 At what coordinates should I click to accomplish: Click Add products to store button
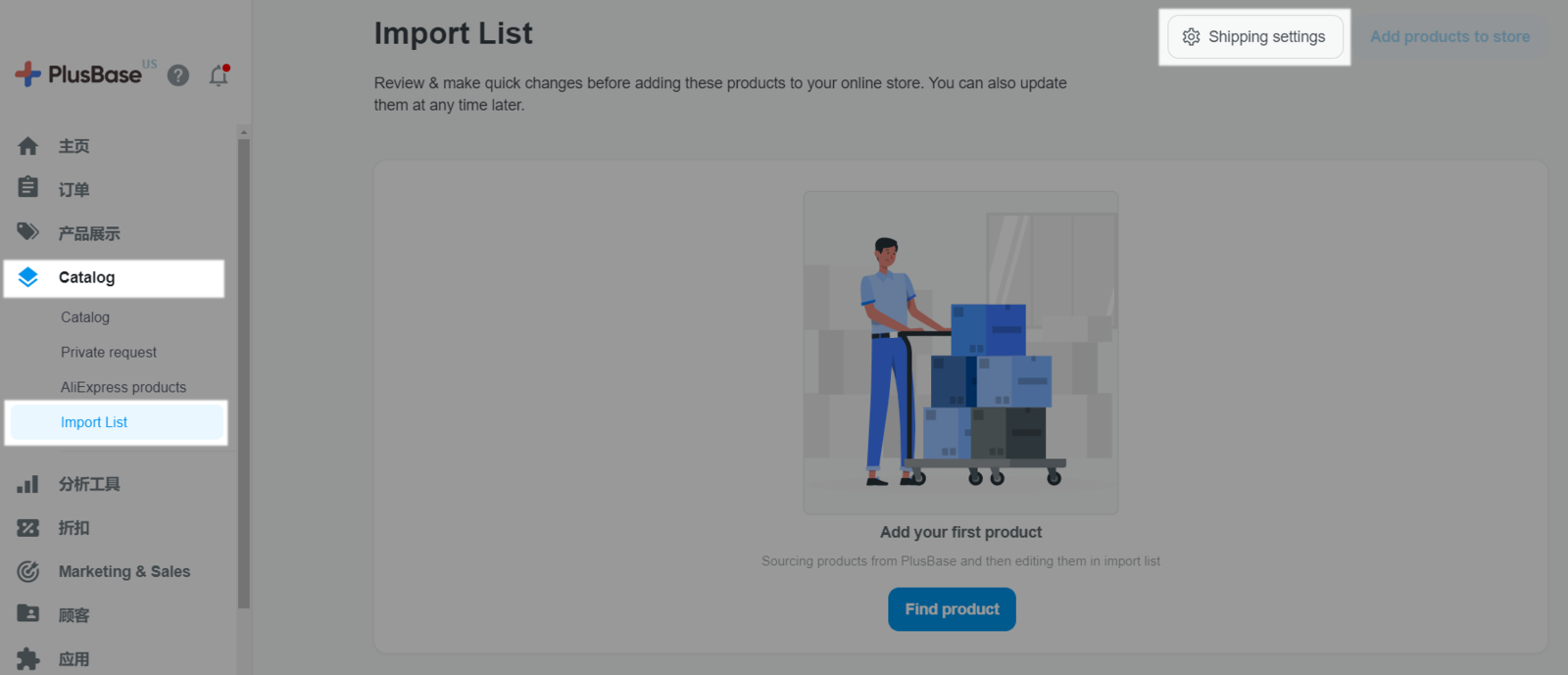1450,37
